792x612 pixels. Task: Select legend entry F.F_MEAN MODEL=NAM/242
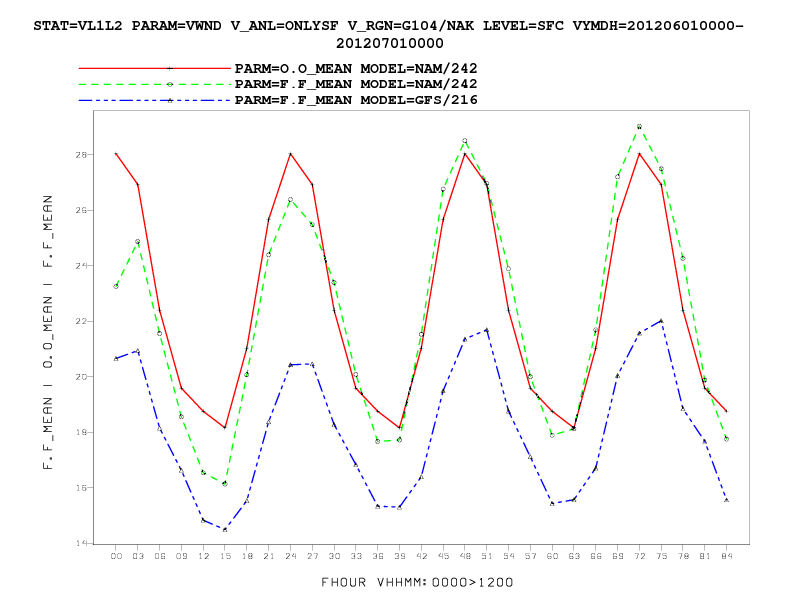(x=356, y=84)
